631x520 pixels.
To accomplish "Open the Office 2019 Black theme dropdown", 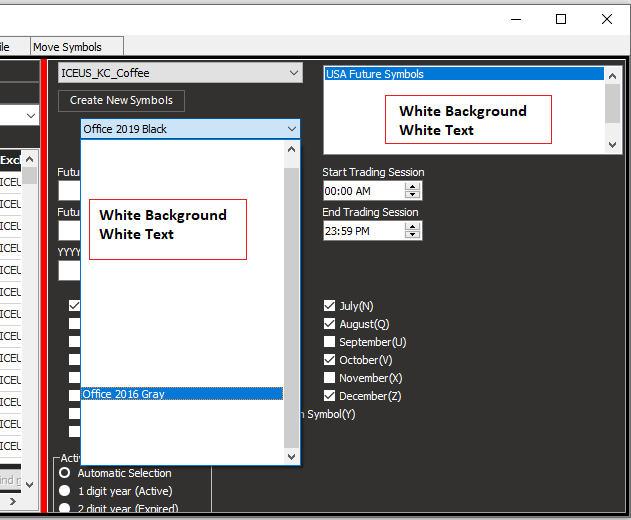I will click(x=190, y=129).
